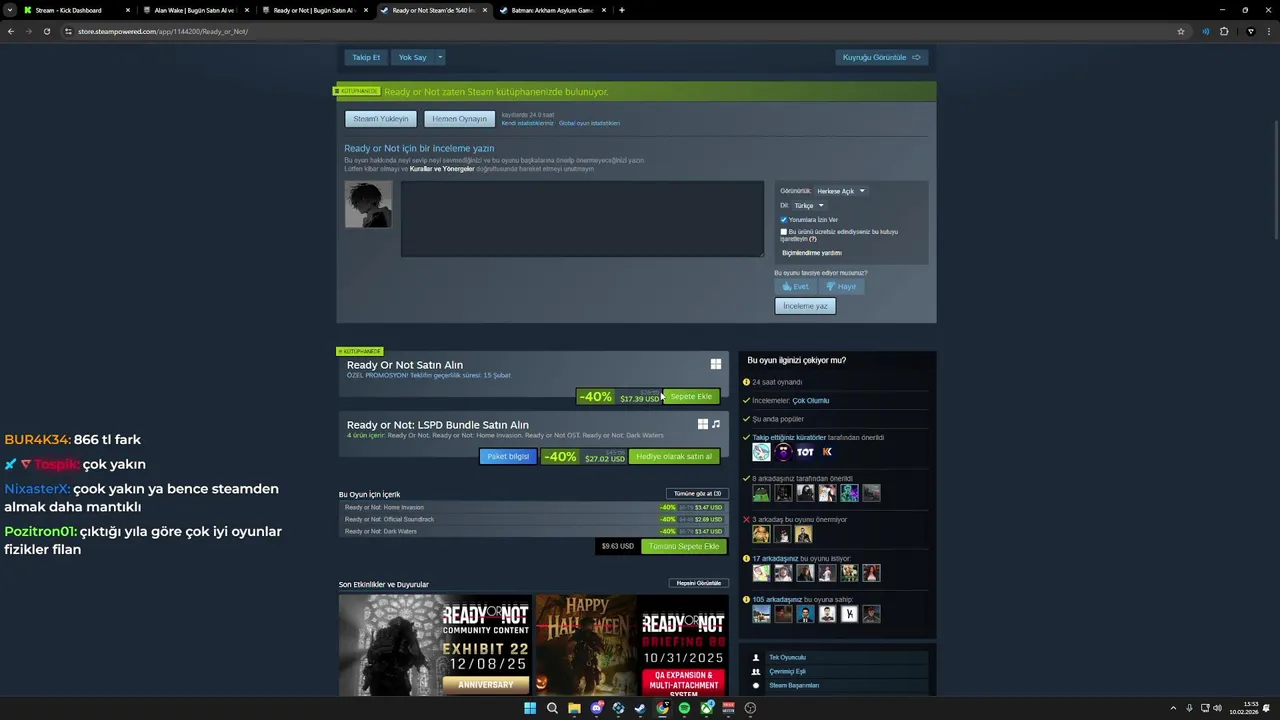Add Ready Or Not to cart with Sepete Ekle
1280x720 pixels.
pyautogui.click(x=691, y=397)
